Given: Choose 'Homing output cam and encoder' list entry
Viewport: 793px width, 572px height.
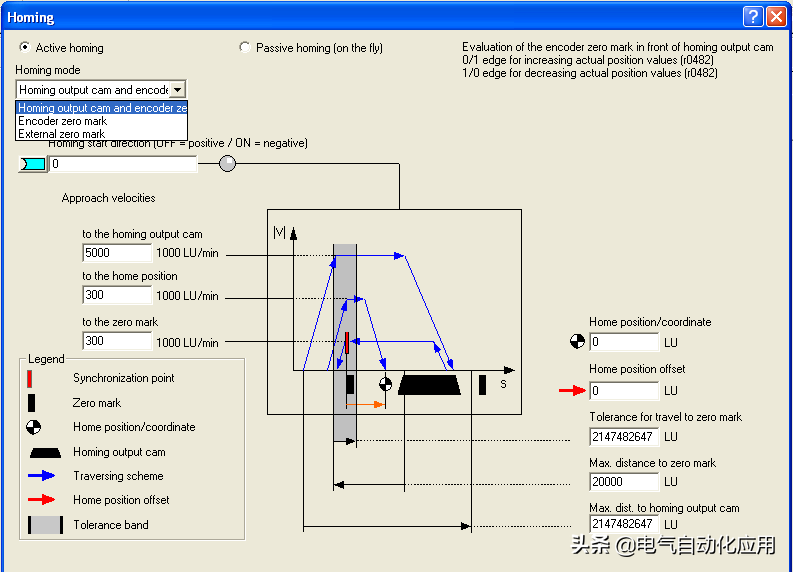Looking at the screenshot, I should pos(102,108).
